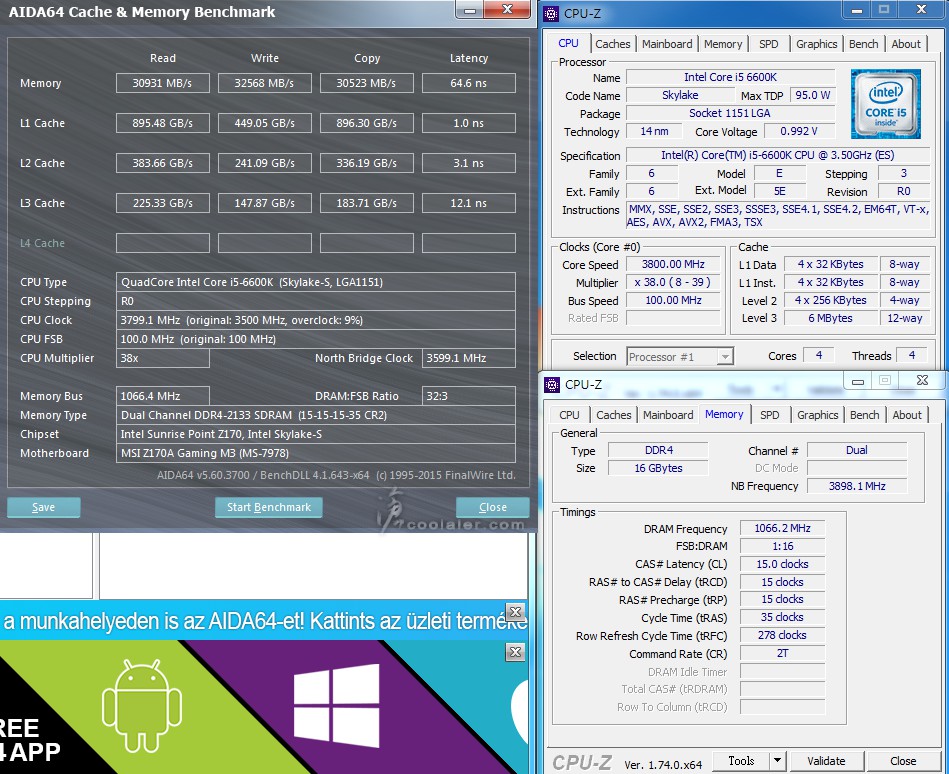Open the Graphics tab in the lower CPU-Z window

[818, 415]
